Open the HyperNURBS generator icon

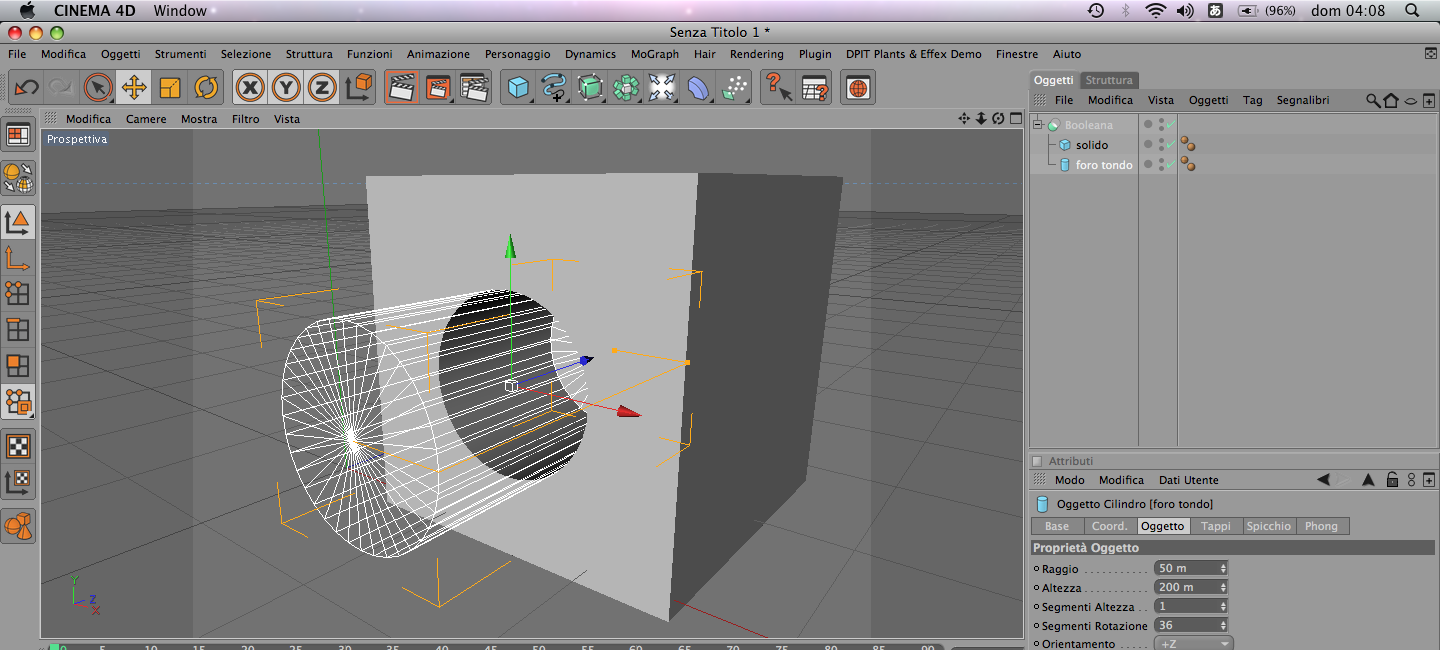[590, 88]
